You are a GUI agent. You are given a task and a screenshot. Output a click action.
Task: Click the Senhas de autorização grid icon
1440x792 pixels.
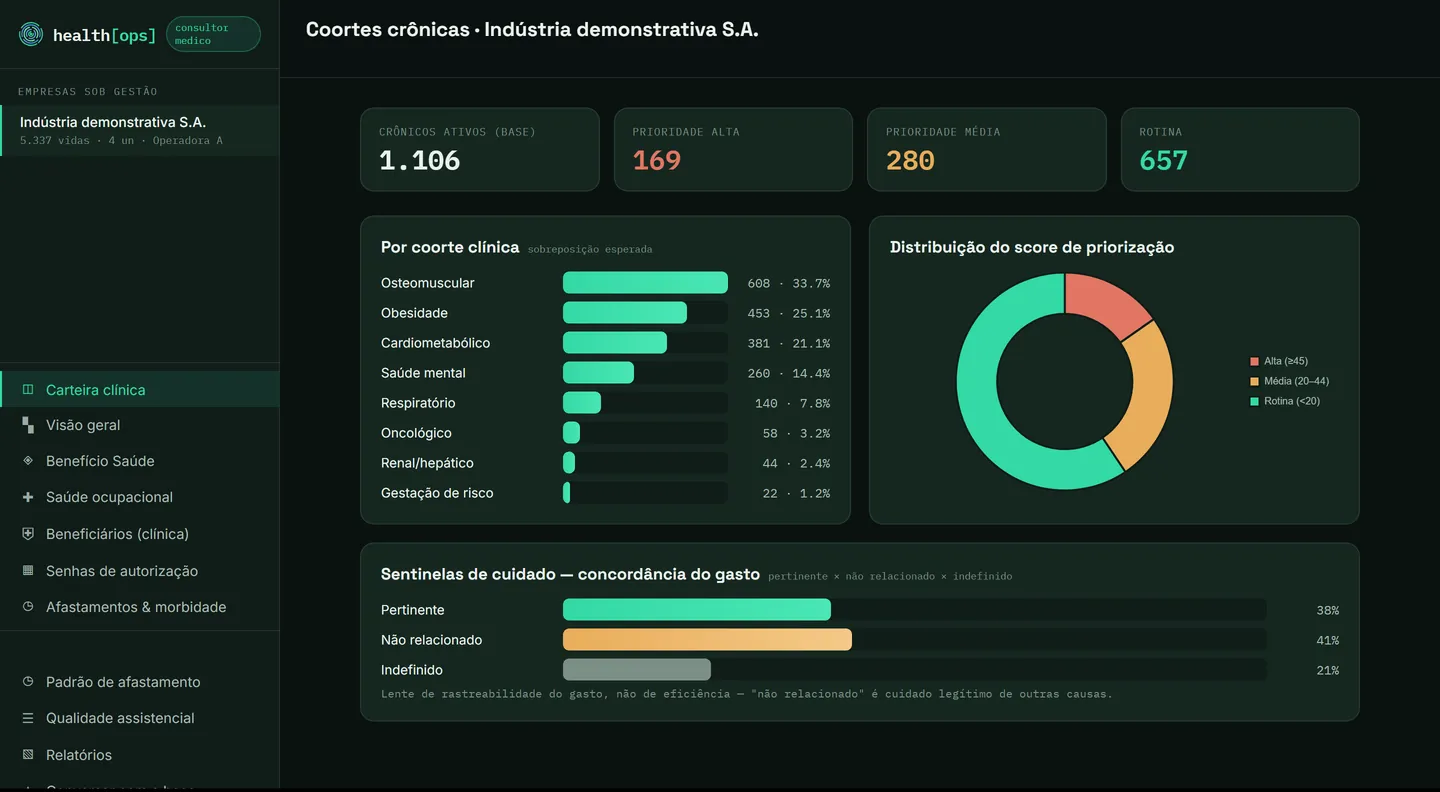28,571
